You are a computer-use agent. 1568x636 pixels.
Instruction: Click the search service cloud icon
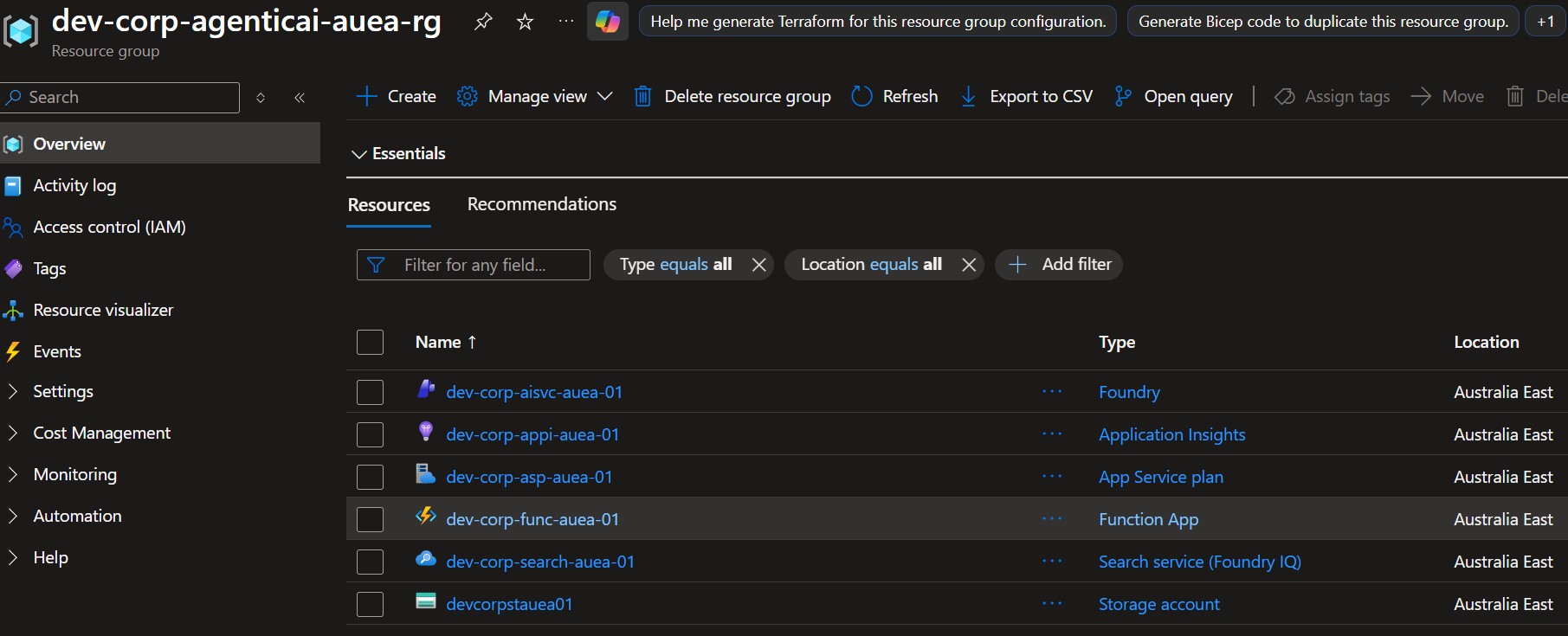(425, 558)
